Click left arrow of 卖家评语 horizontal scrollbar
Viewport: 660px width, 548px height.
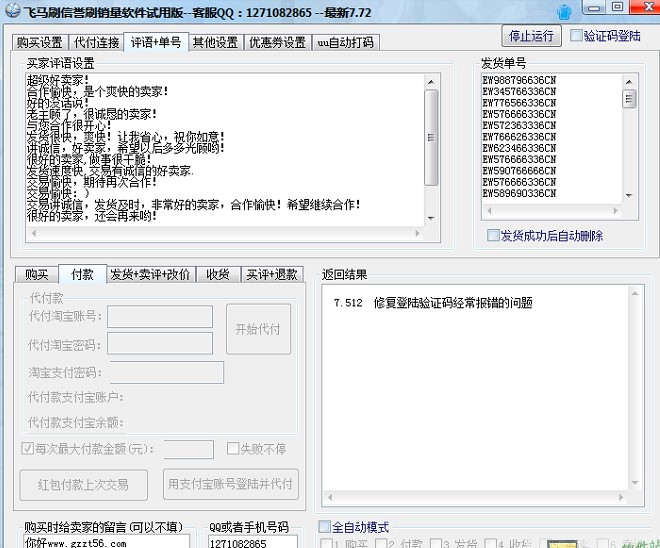[x=34, y=233]
